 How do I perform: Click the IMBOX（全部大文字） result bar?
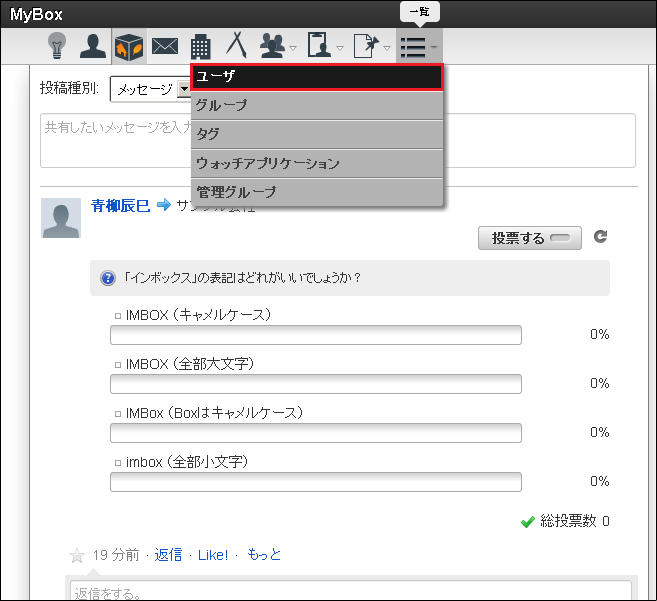316,384
